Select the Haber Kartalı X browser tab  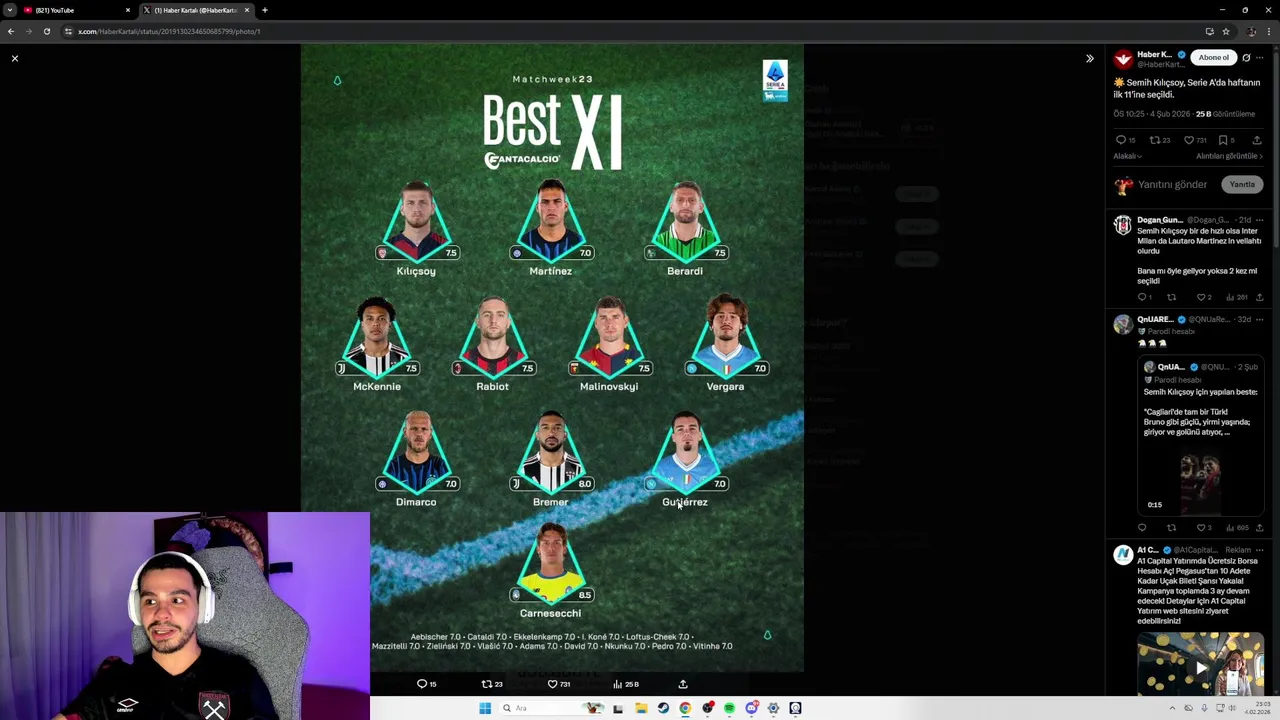point(196,10)
